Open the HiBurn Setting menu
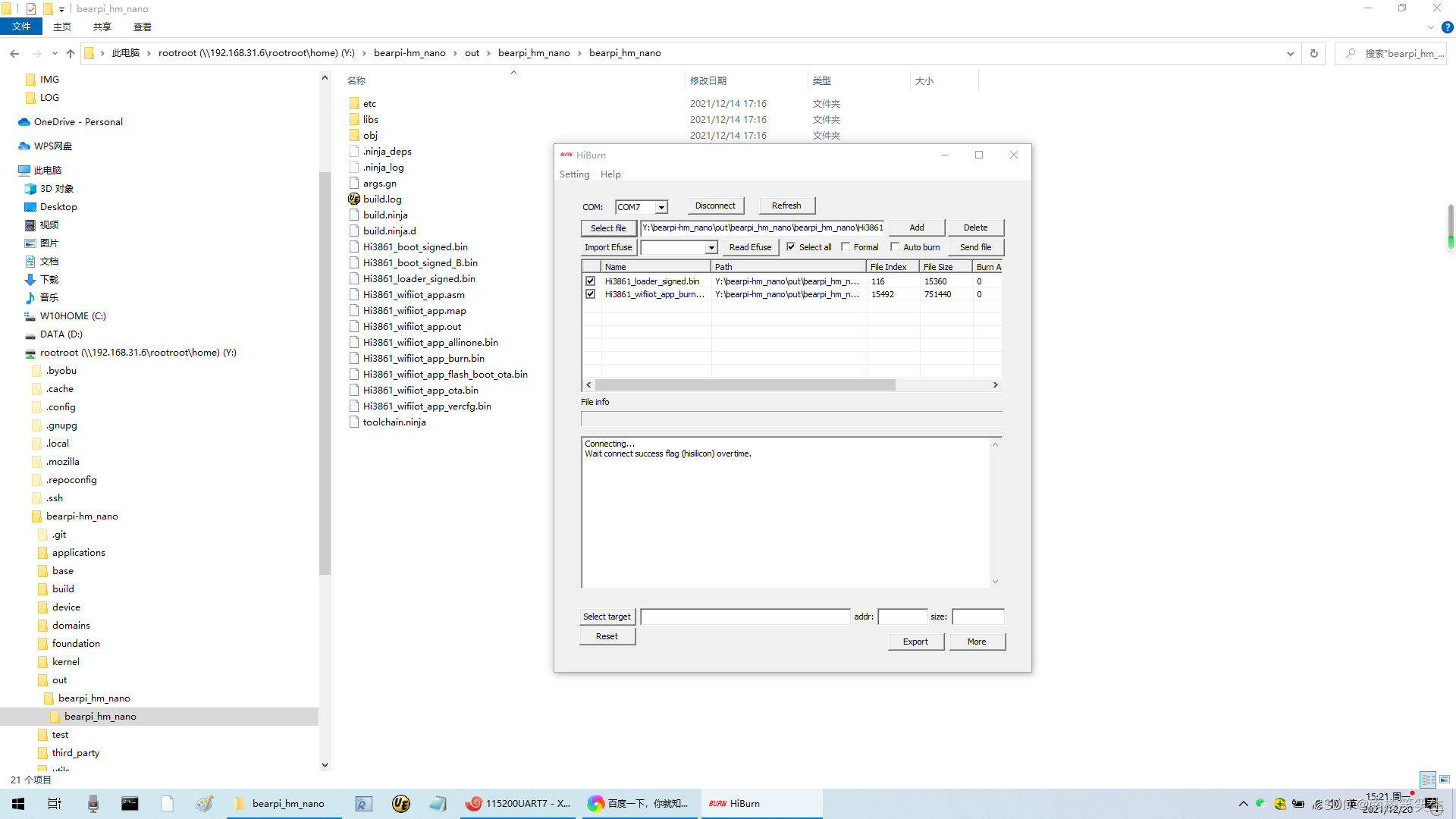Image resolution: width=1456 pixels, height=819 pixels. pos(574,174)
